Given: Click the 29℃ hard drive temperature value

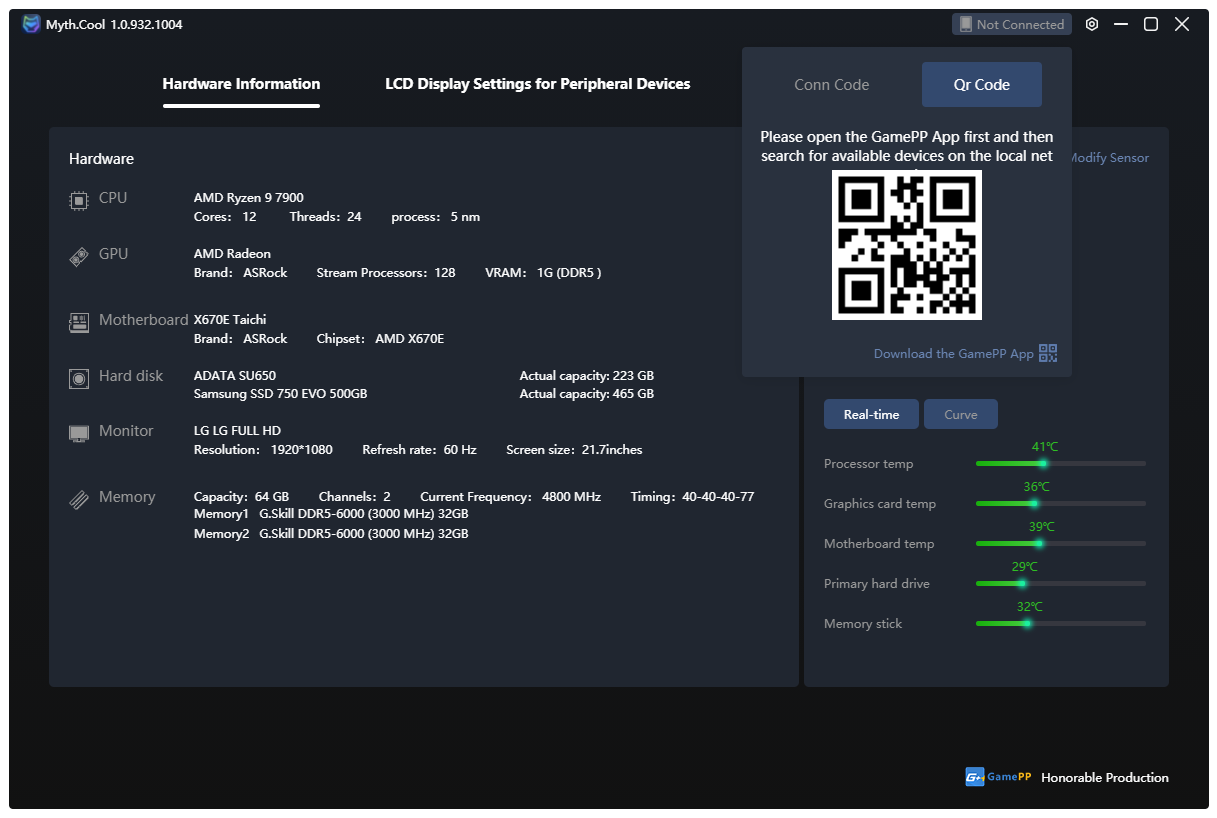Looking at the screenshot, I should [x=1025, y=567].
